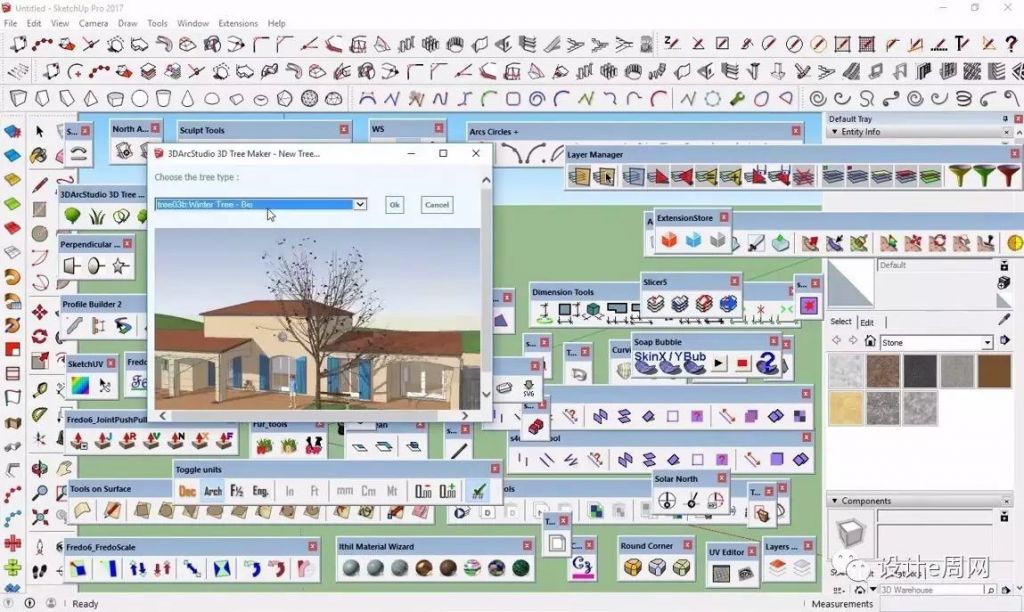Close the Ithil Material Wizard toolbar

(x=527, y=545)
